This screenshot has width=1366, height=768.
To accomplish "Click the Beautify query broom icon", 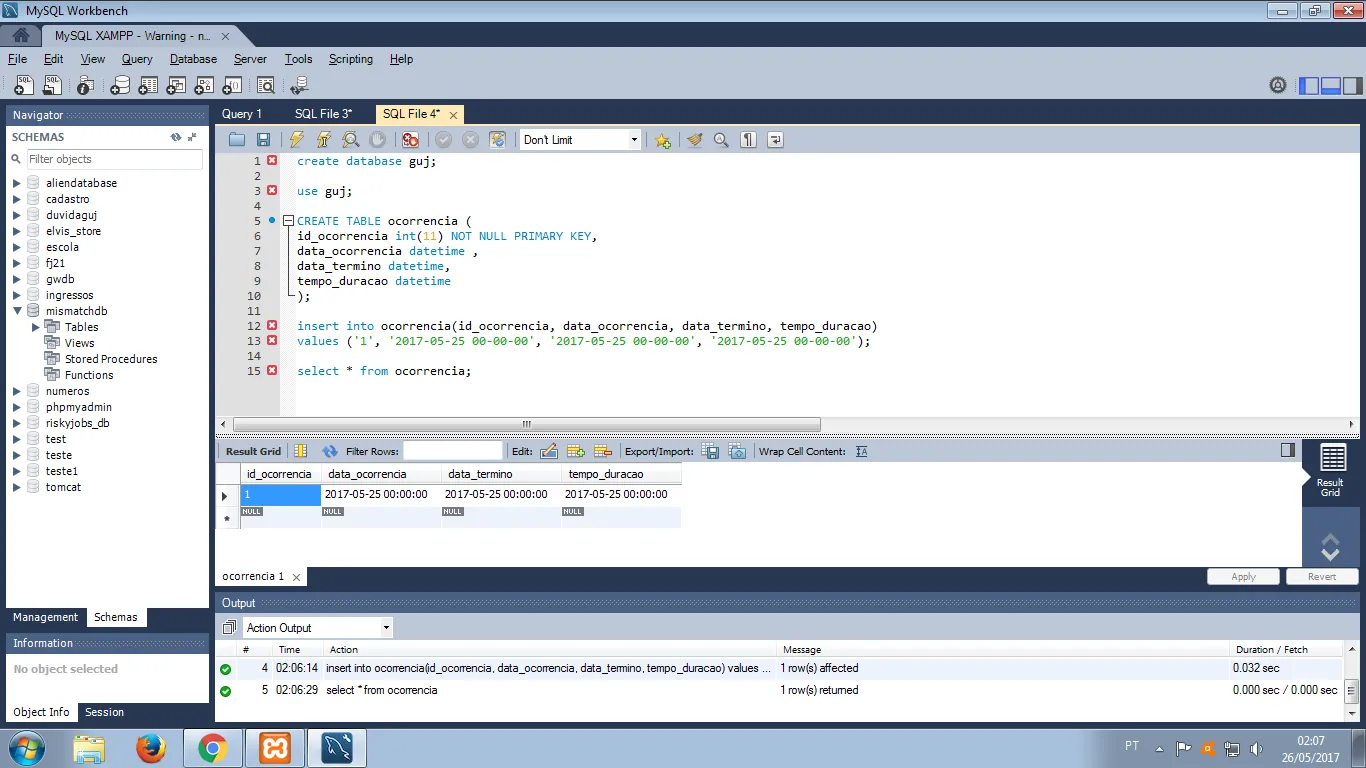I will tap(695, 140).
